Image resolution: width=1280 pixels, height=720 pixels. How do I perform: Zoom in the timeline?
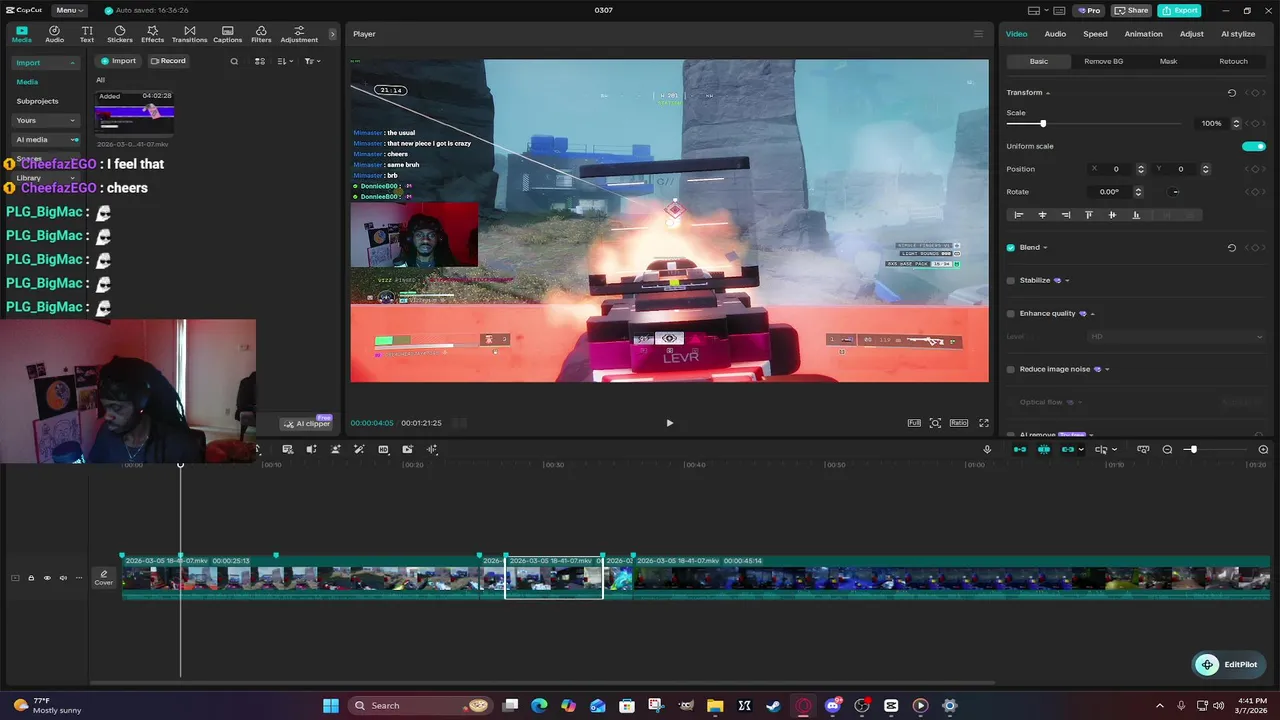1263,450
